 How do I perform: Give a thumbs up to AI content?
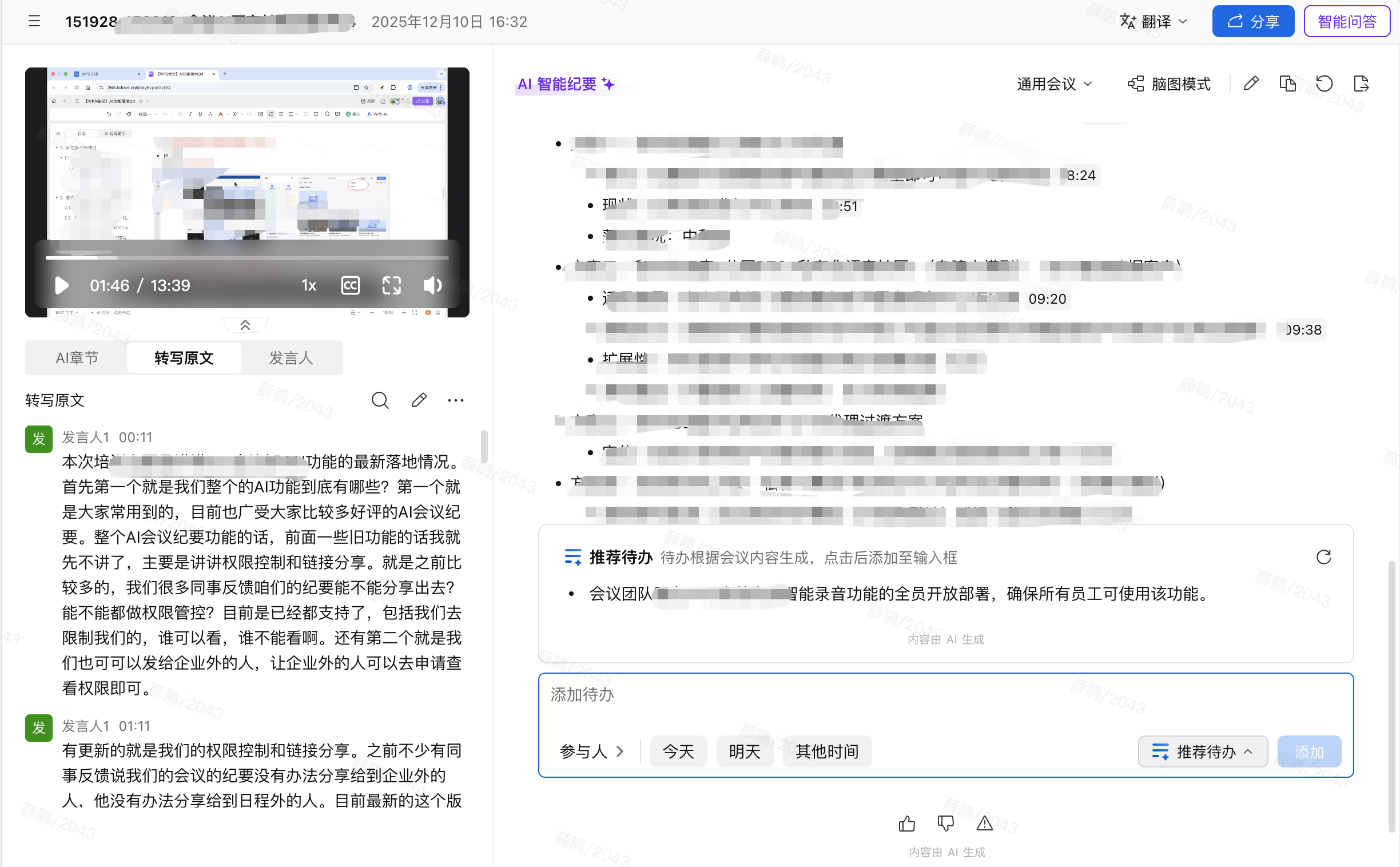[906, 824]
